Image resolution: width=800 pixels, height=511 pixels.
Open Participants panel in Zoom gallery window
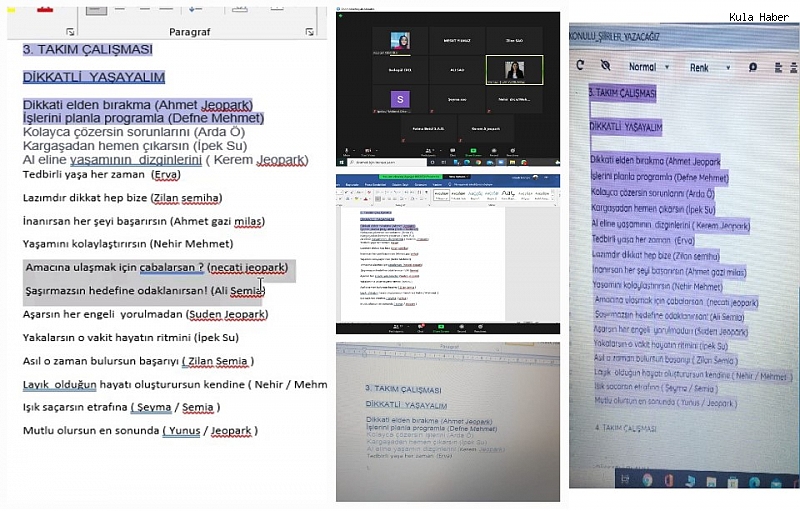click(429, 152)
